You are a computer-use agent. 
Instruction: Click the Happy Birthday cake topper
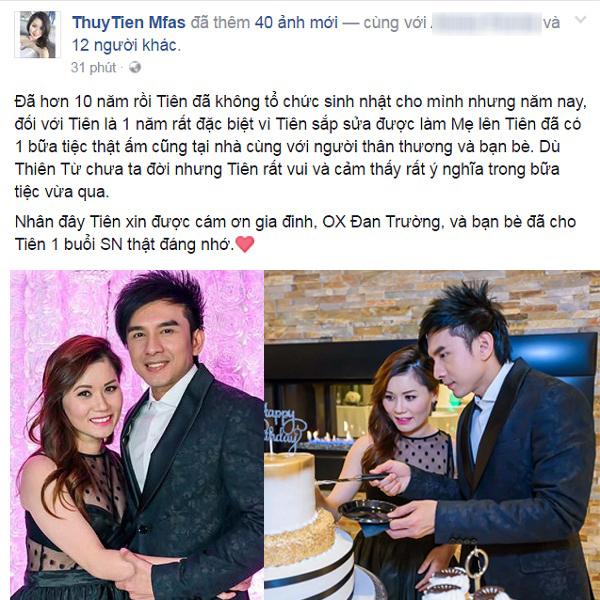click(284, 426)
